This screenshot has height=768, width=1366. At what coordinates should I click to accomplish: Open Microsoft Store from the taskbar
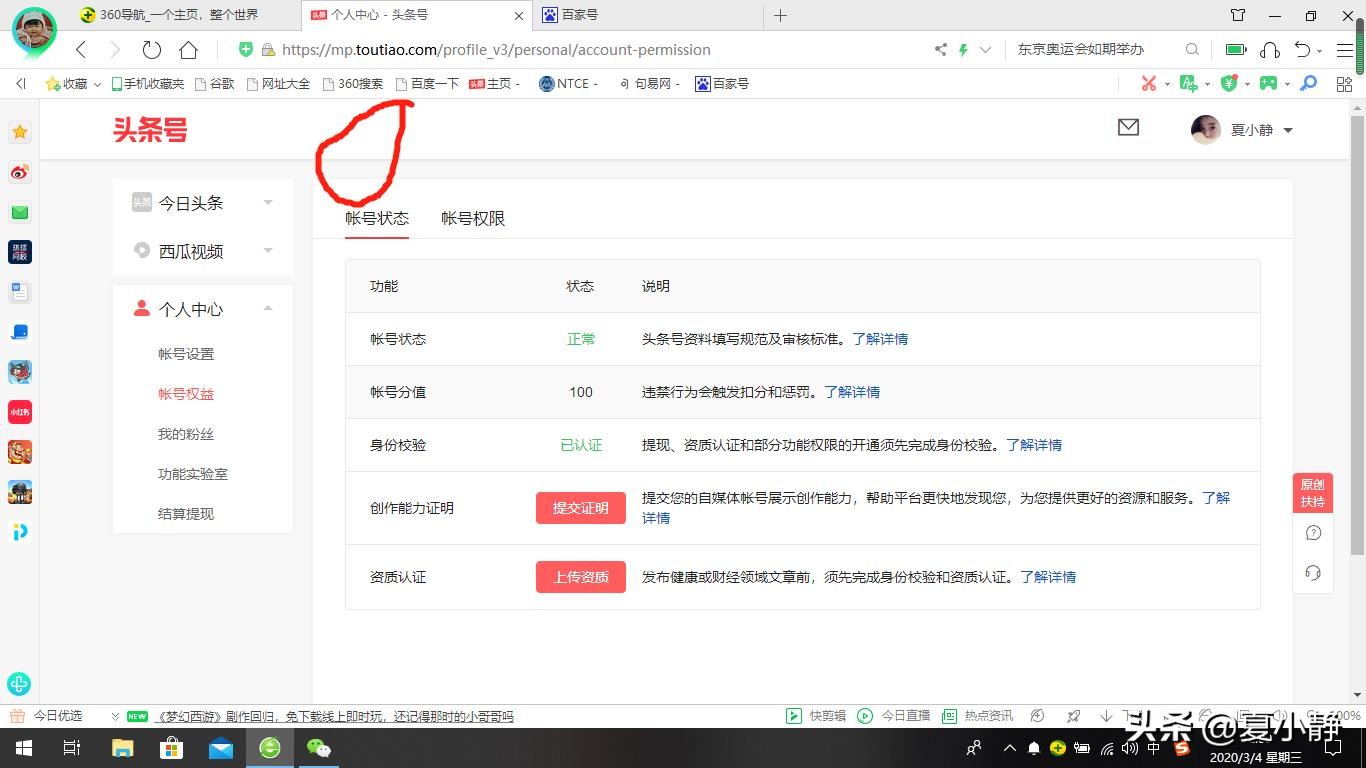(172, 748)
